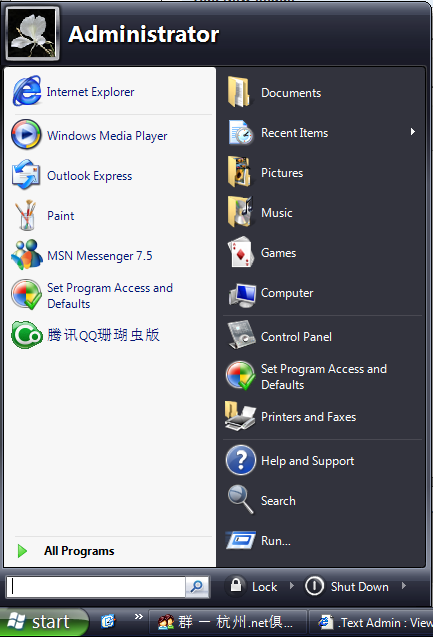Select the Pictures menu label
The width and height of the screenshot is (433, 637).
click(282, 173)
